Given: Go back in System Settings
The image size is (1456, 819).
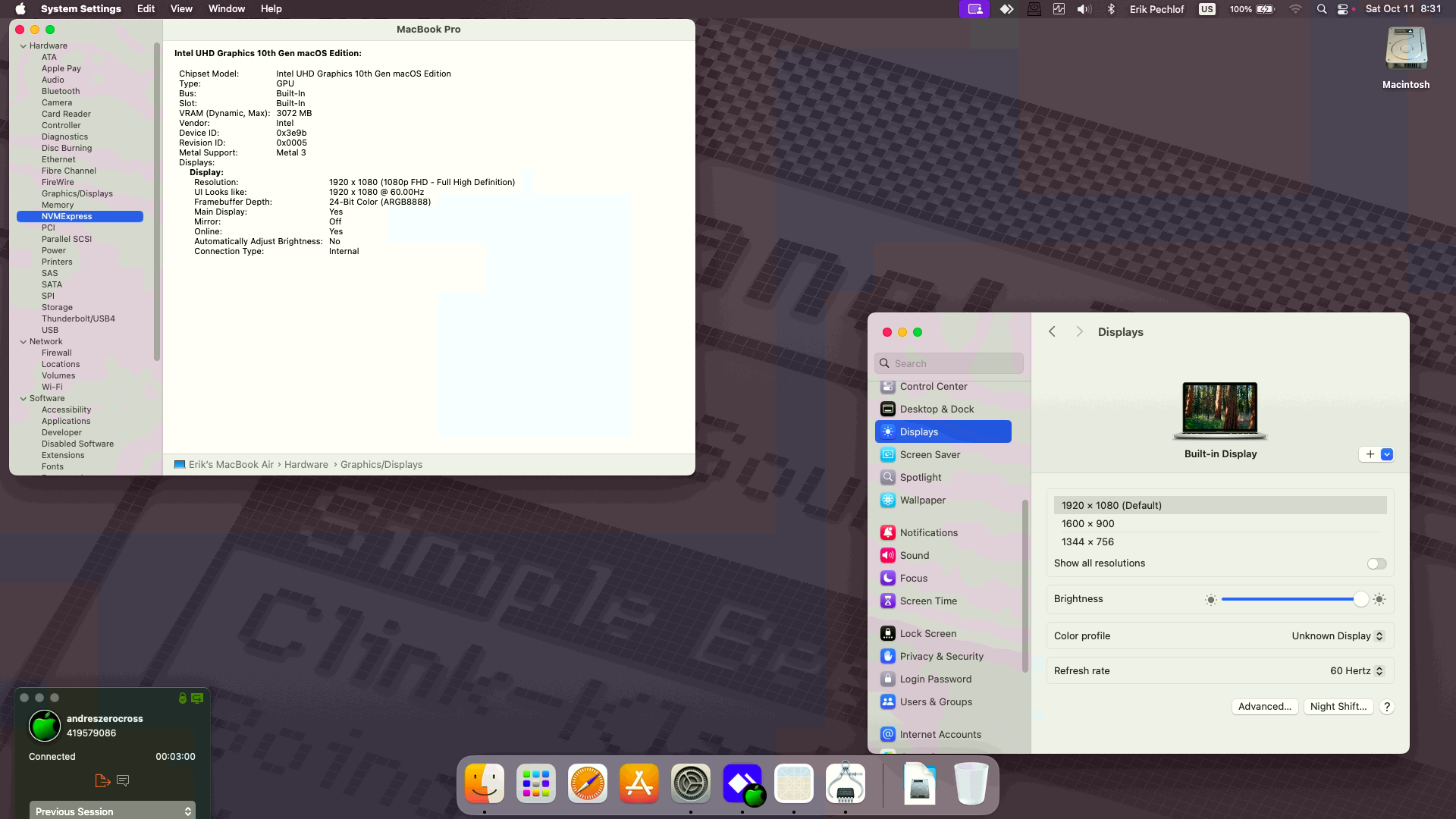Looking at the screenshot, I should coord(1052,332).
